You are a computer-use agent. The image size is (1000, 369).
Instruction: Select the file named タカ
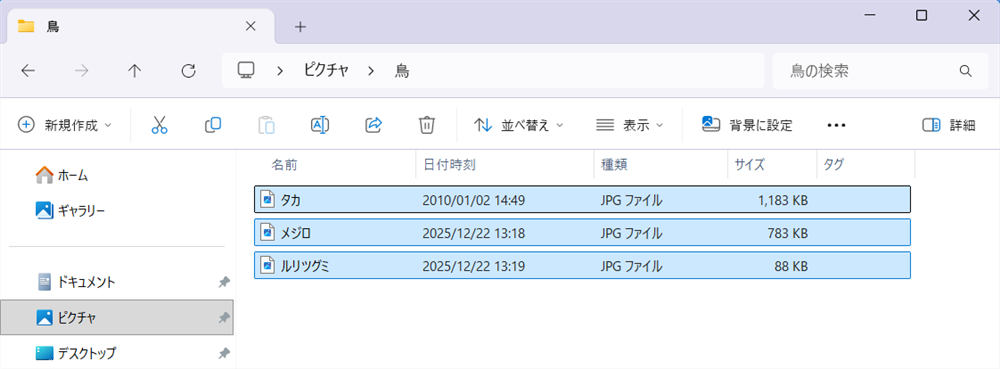click(582, 200)
